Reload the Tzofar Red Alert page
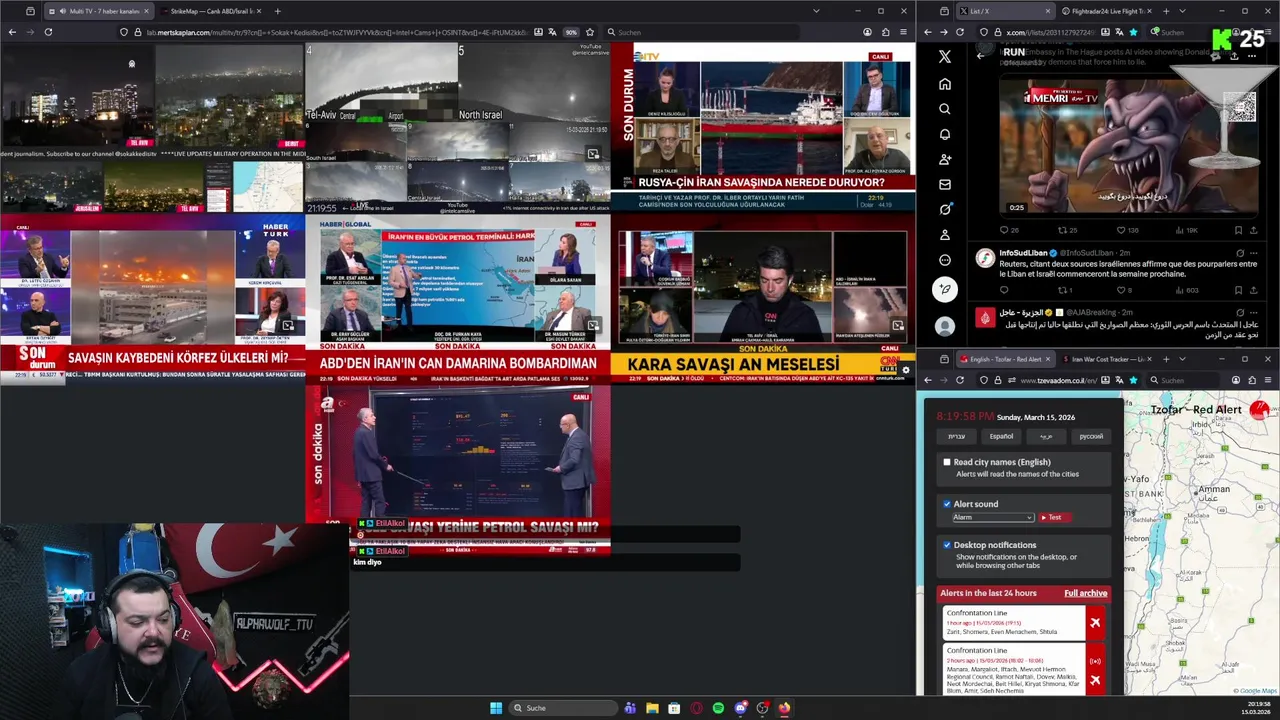The image size is (1280, 720). pyautogui.click(x=960, y=380)
